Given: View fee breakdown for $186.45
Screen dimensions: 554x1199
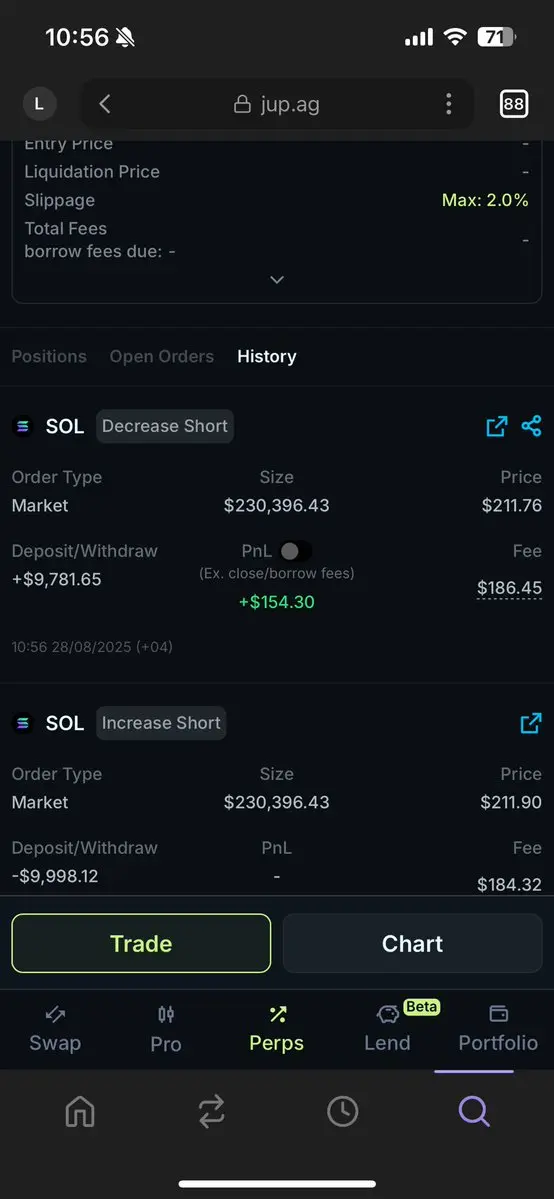Looking at the screenshot, I should point(509,588).
